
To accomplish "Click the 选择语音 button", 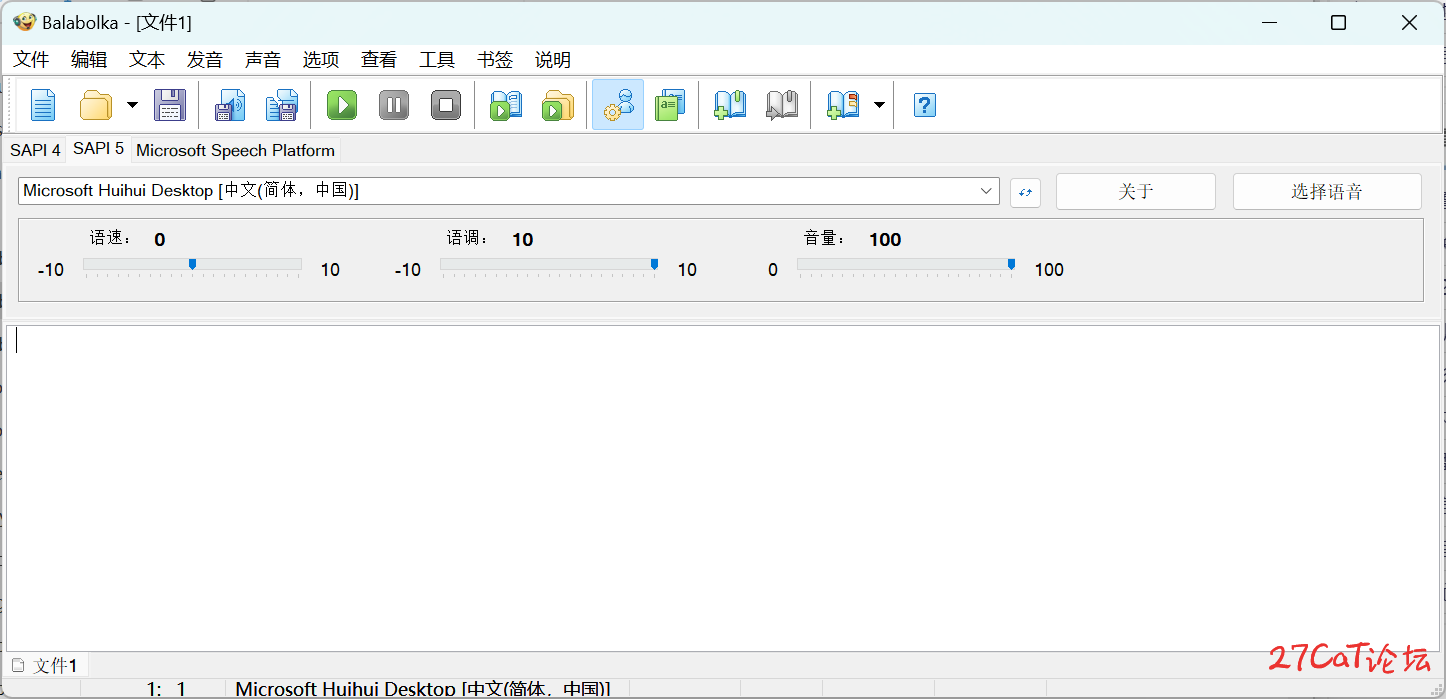I will click(1326, 192).
